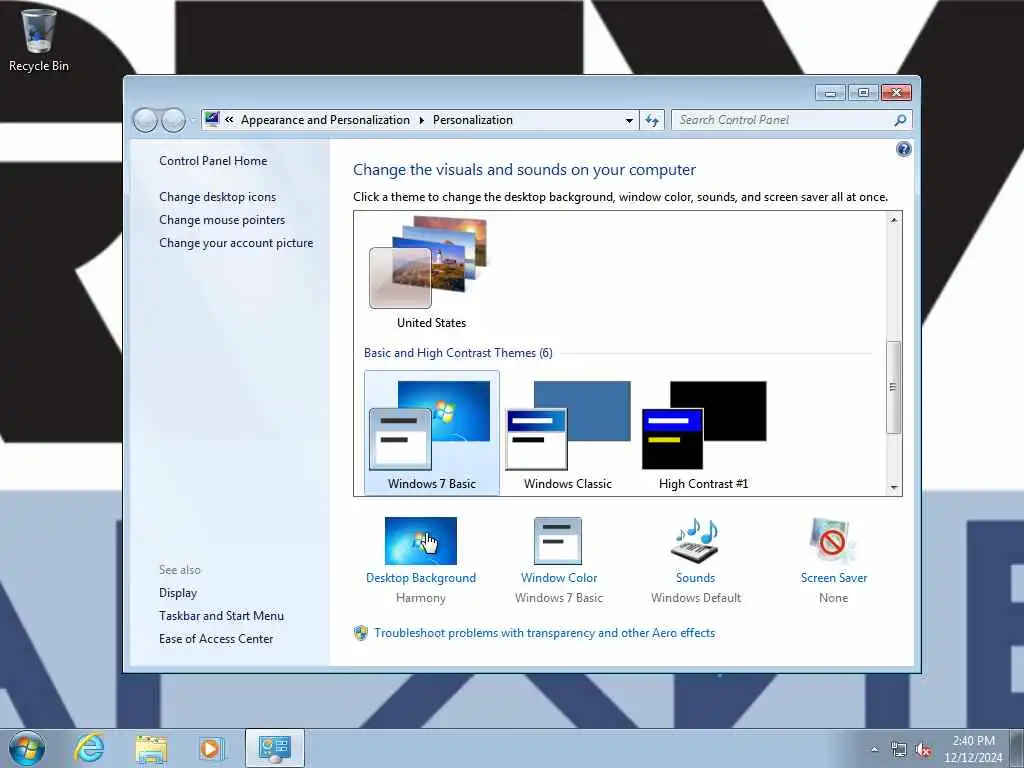Select the United States theme
This screenshot has height=768, width=1024.
pyautogui.click(x=431, y=273)
